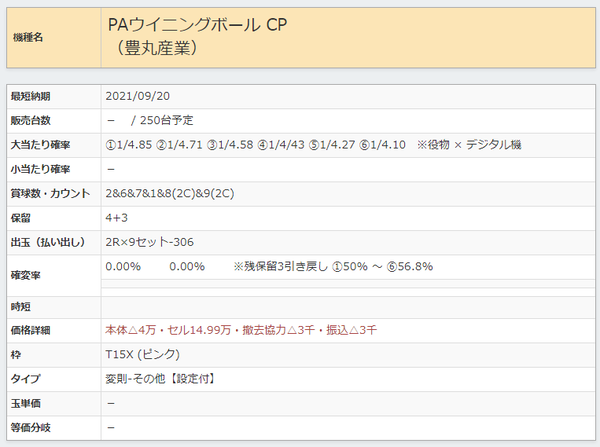Select the frame value T15X (ピンク)
600x447 pixels.
click(x=142, y=354)
